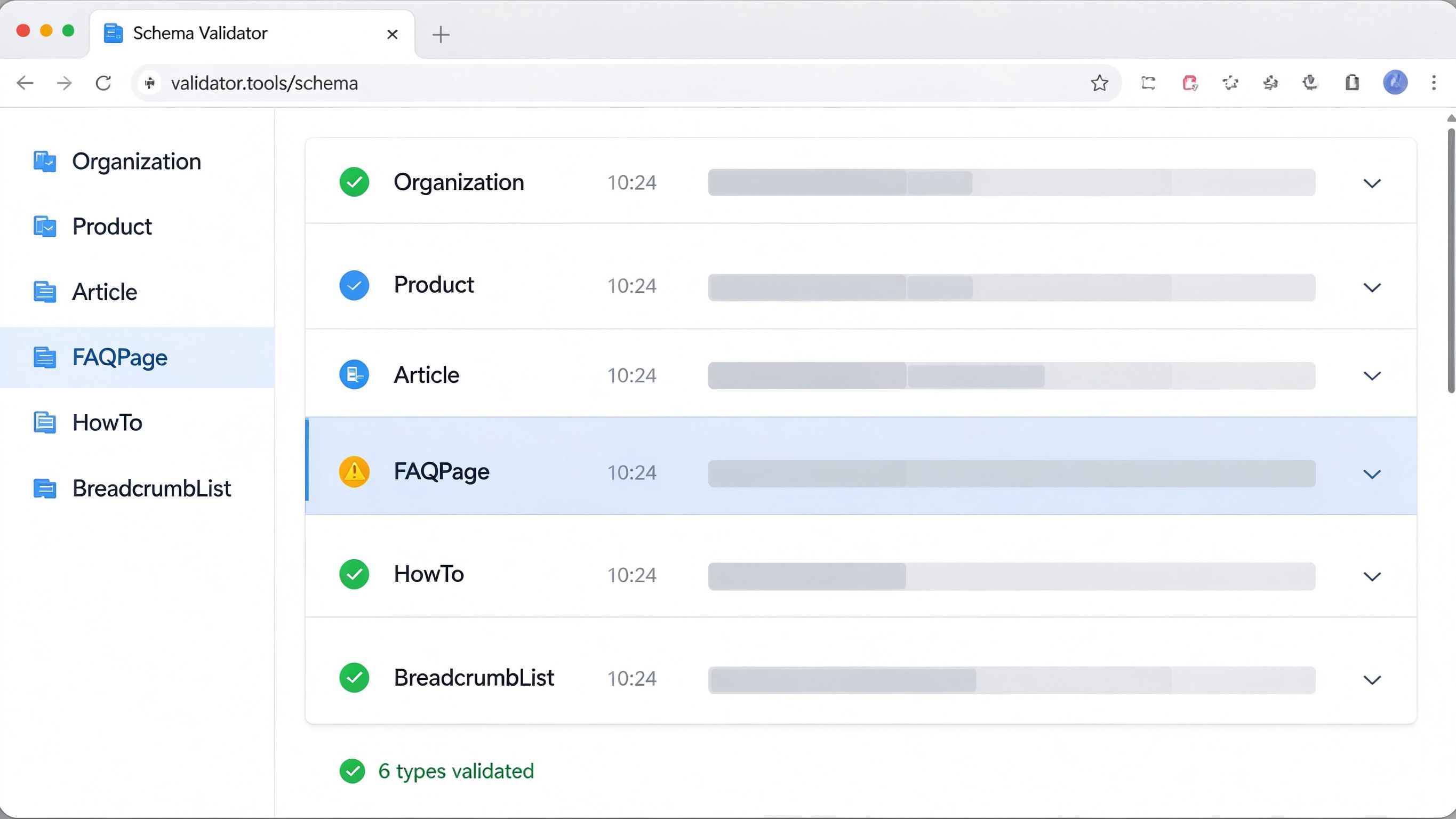This screenshot has height=819, width=1456.
Task: Click the FAQPage row title text
Action: click(442, 472)
